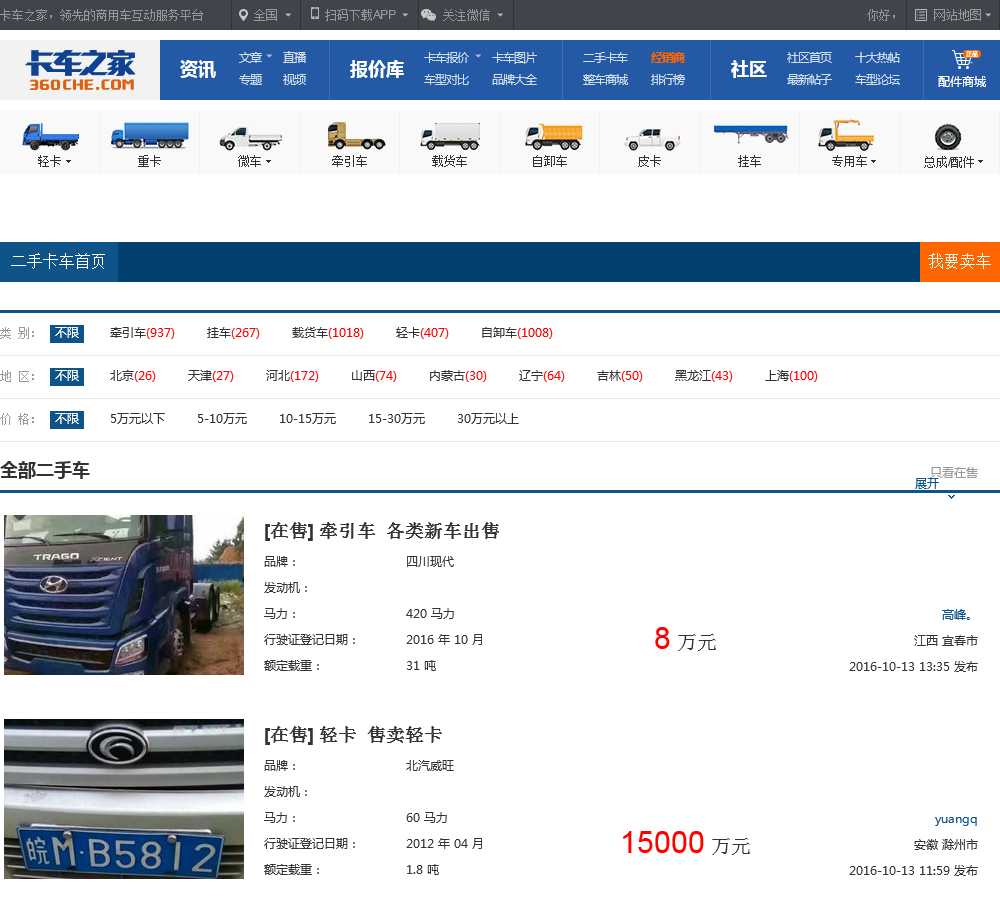The height and width of the screenshot is (909, 1000).
Task: Open seller profile yuangq
Action: 955,819
